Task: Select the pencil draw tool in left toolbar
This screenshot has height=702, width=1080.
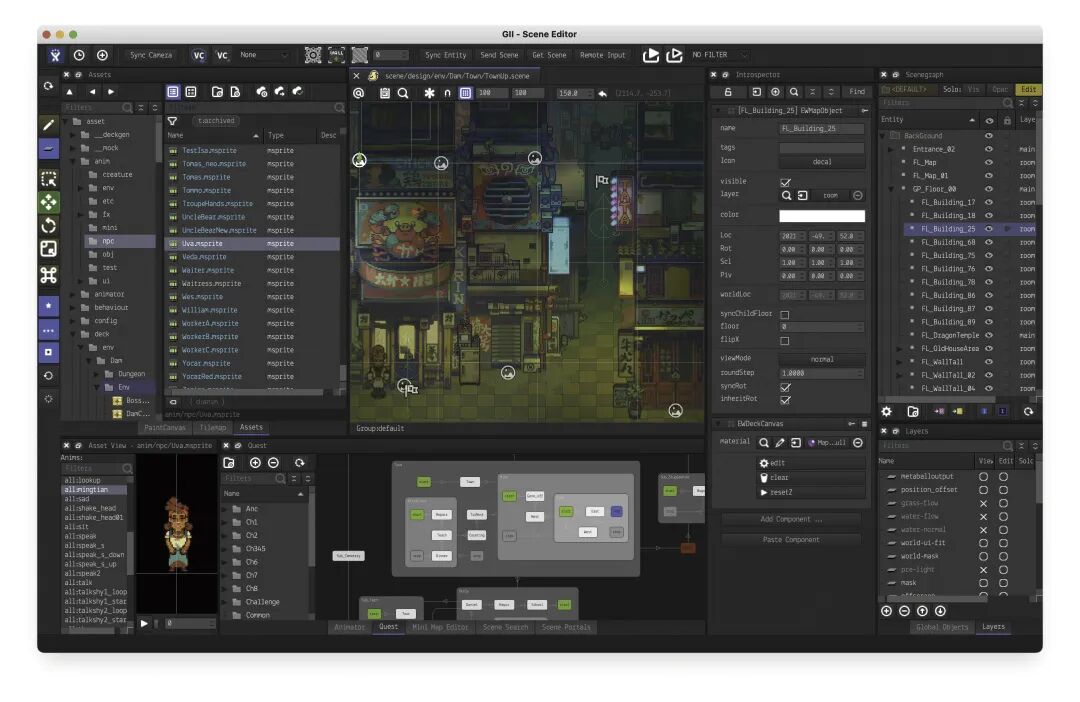Action: (x=48, y=125)
